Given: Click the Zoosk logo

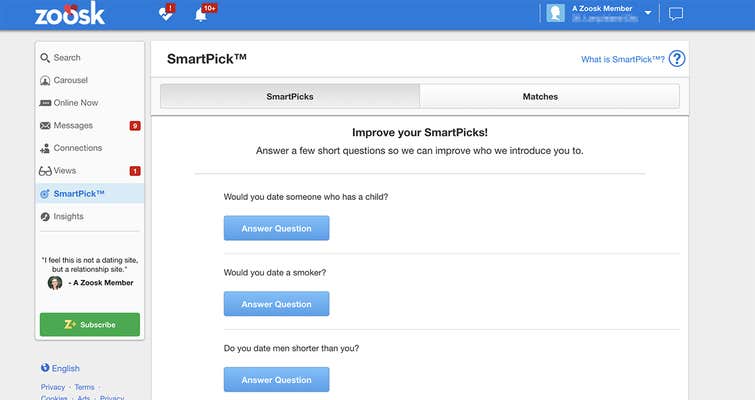Looking at the screenshot, I should tap(69, 14).
